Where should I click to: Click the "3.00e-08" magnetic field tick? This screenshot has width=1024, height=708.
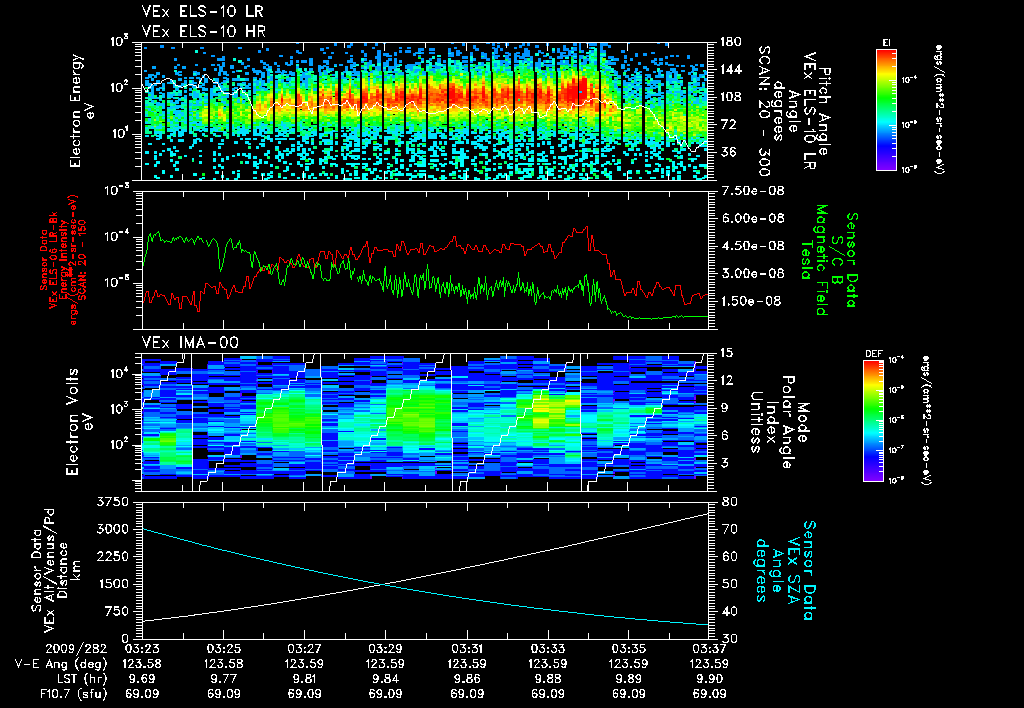tap(753, 274)
